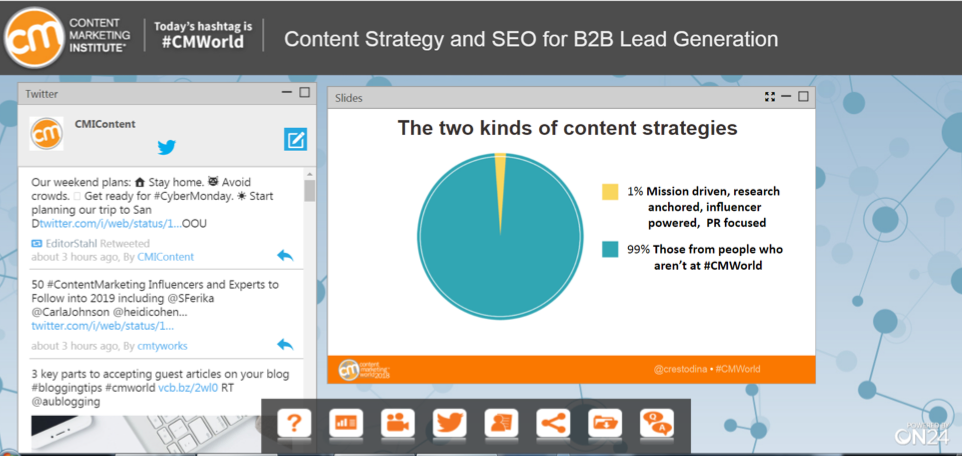Open the speaker bio widget icon
Image resolution: width=962 pixels, height=456 pixels.
501,423
